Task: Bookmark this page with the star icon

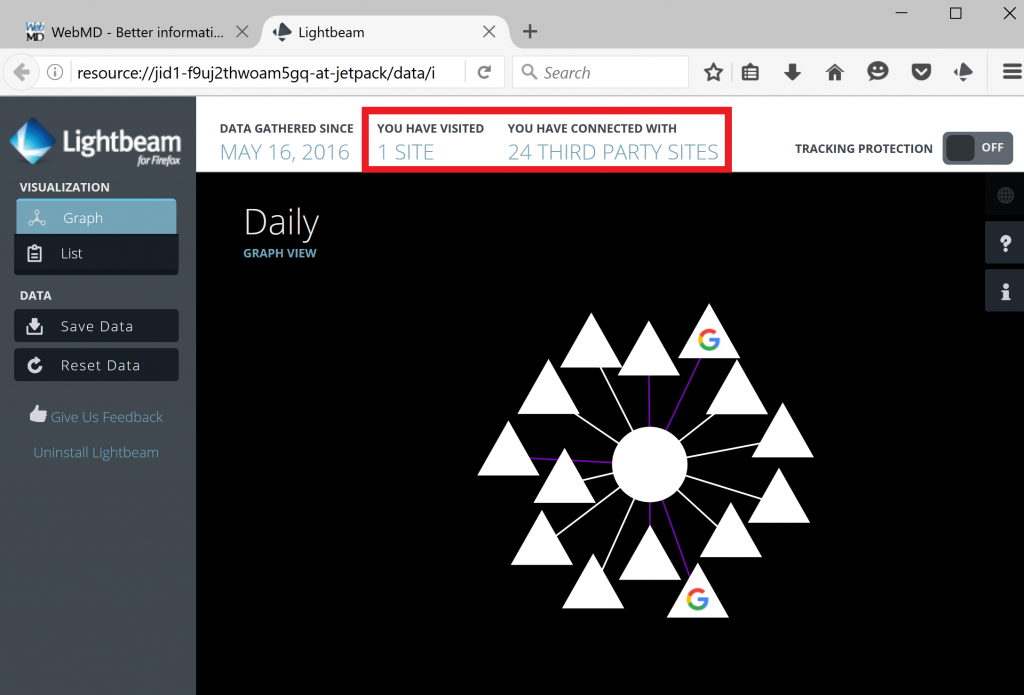Action: point(713,73)
